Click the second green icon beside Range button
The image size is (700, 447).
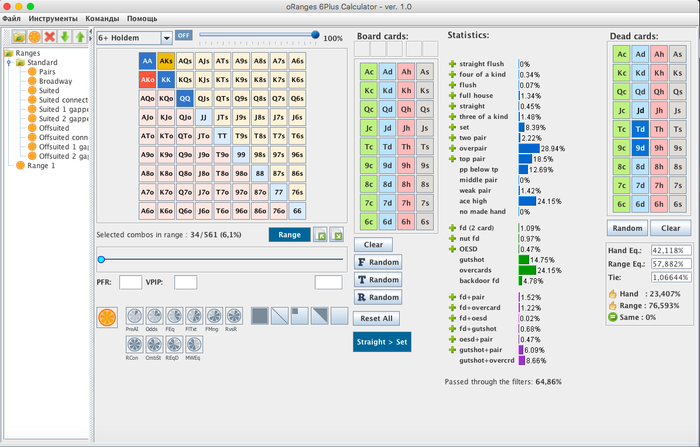coord(337,235)
